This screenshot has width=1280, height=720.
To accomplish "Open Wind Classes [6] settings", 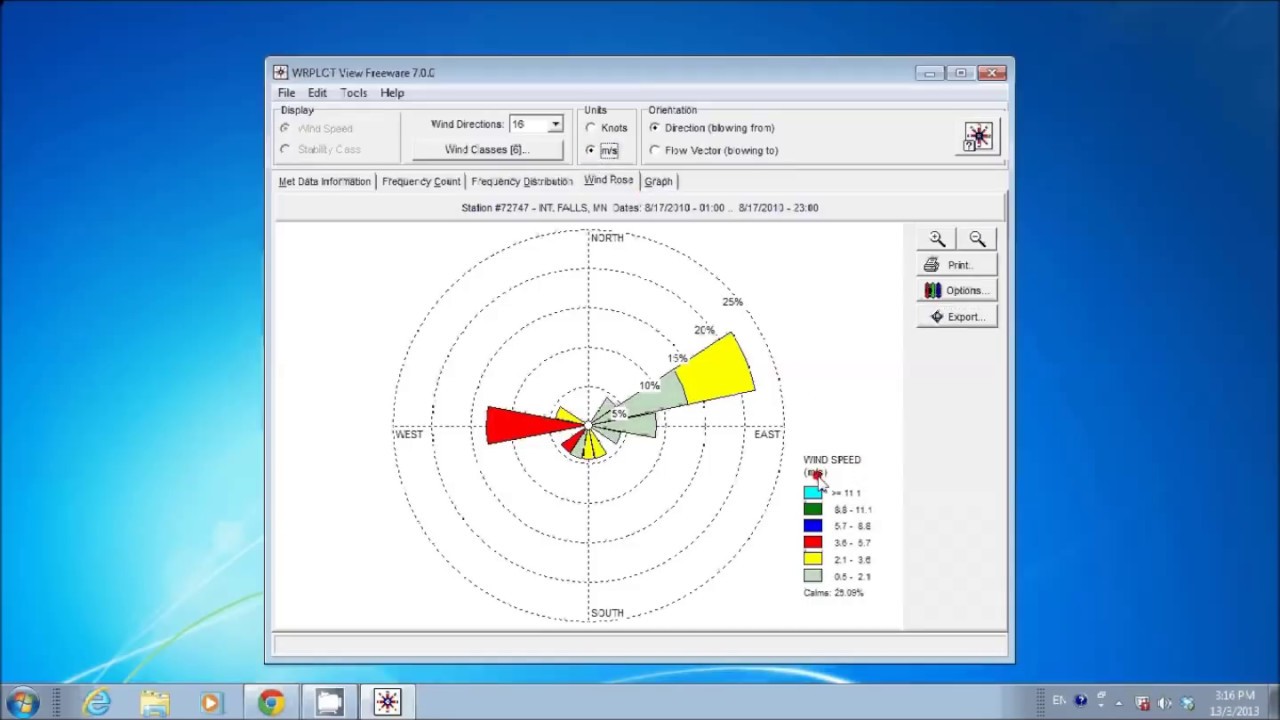I will point(488,150).
